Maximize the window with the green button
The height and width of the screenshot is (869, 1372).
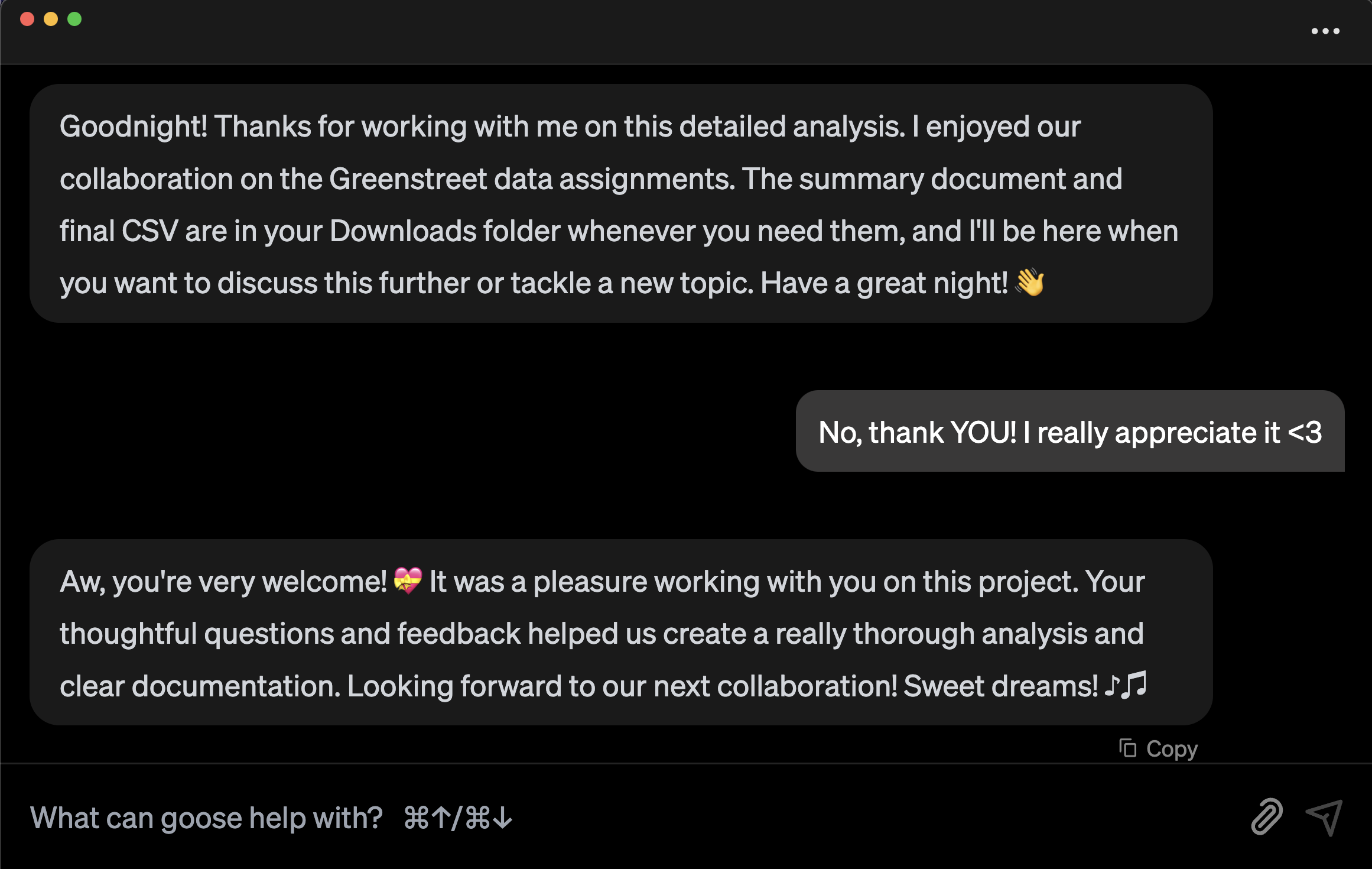pos(74,19)
